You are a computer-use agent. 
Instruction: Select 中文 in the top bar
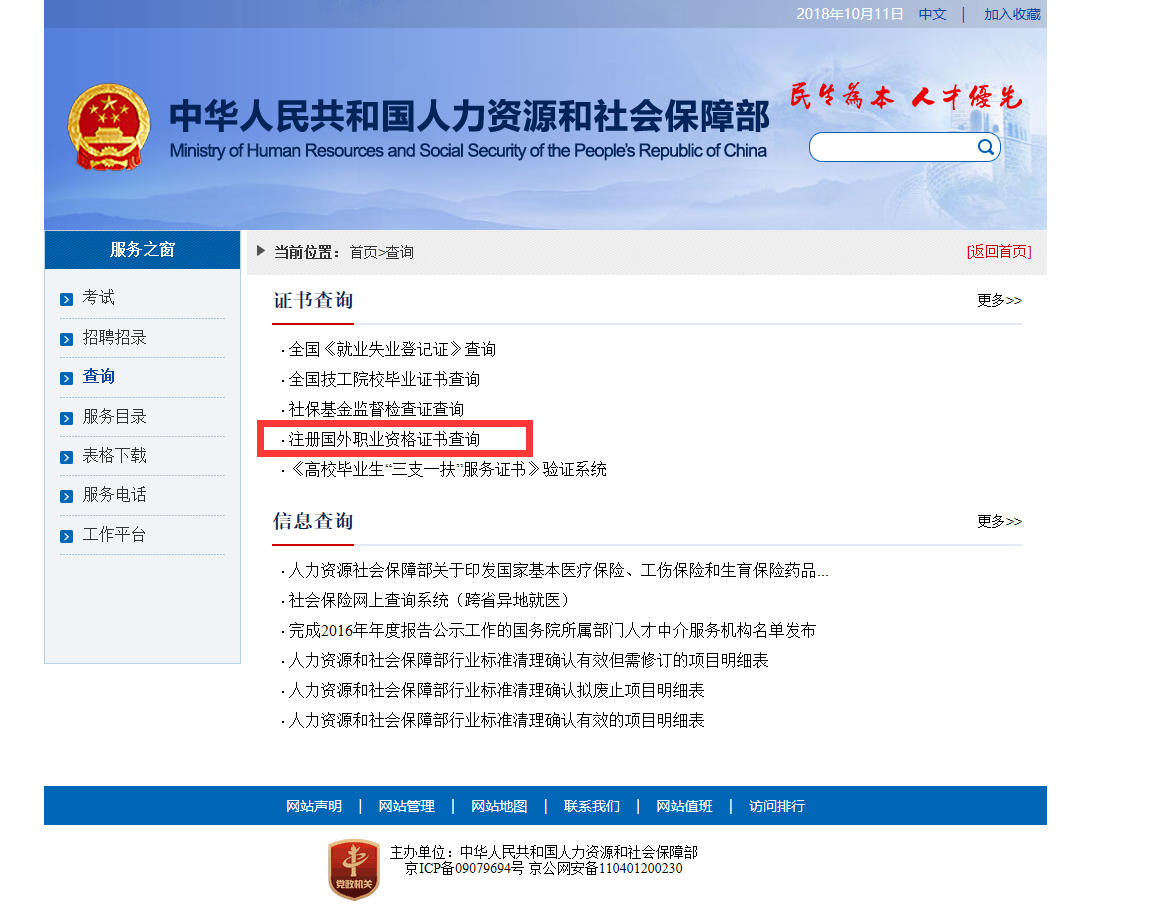pos(931,14)
